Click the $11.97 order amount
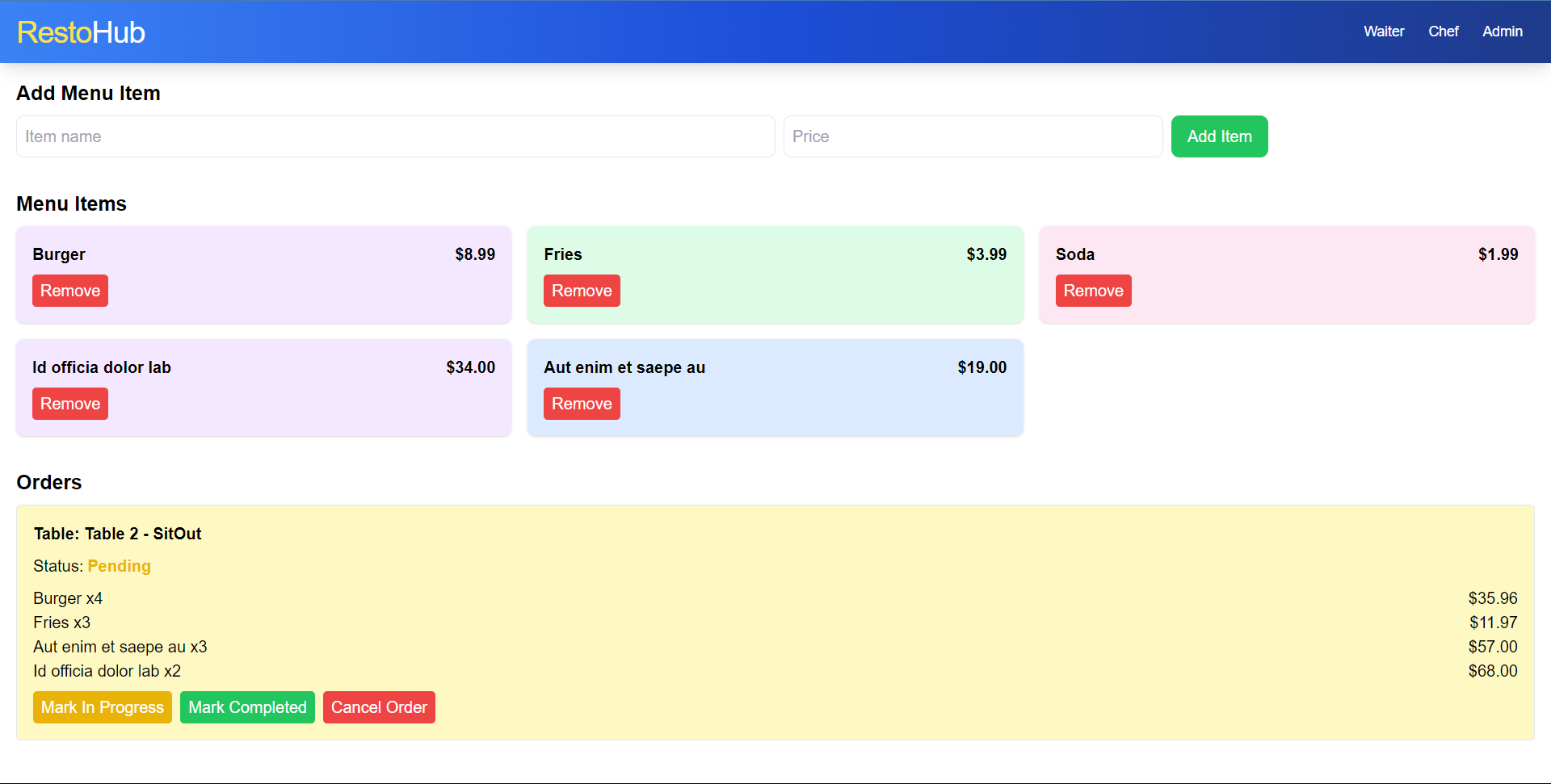Screen dimensions: 1551x784 (x=1494, y=623)
